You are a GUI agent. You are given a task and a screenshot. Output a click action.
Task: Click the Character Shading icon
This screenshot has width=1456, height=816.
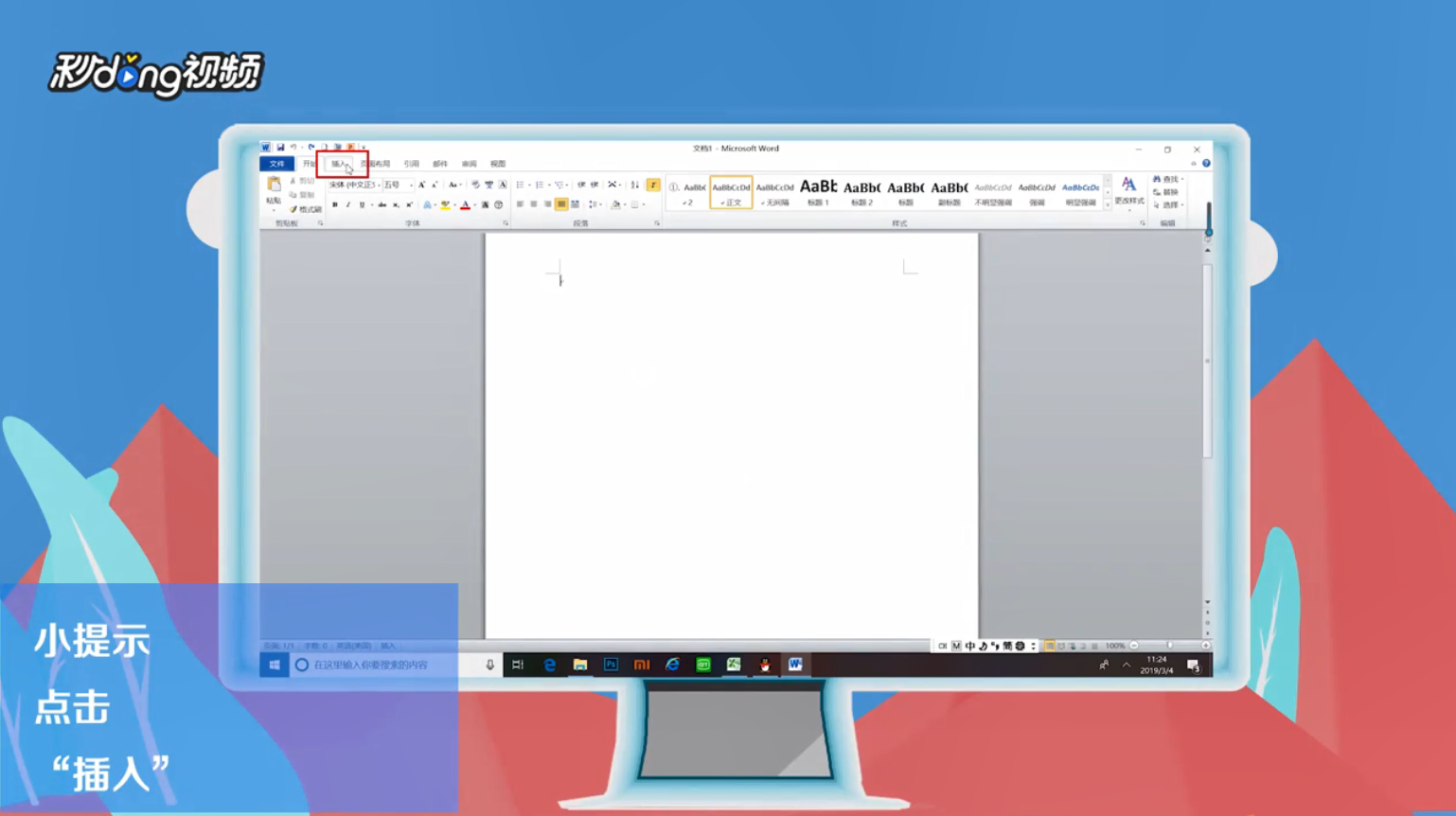point(485,204)
